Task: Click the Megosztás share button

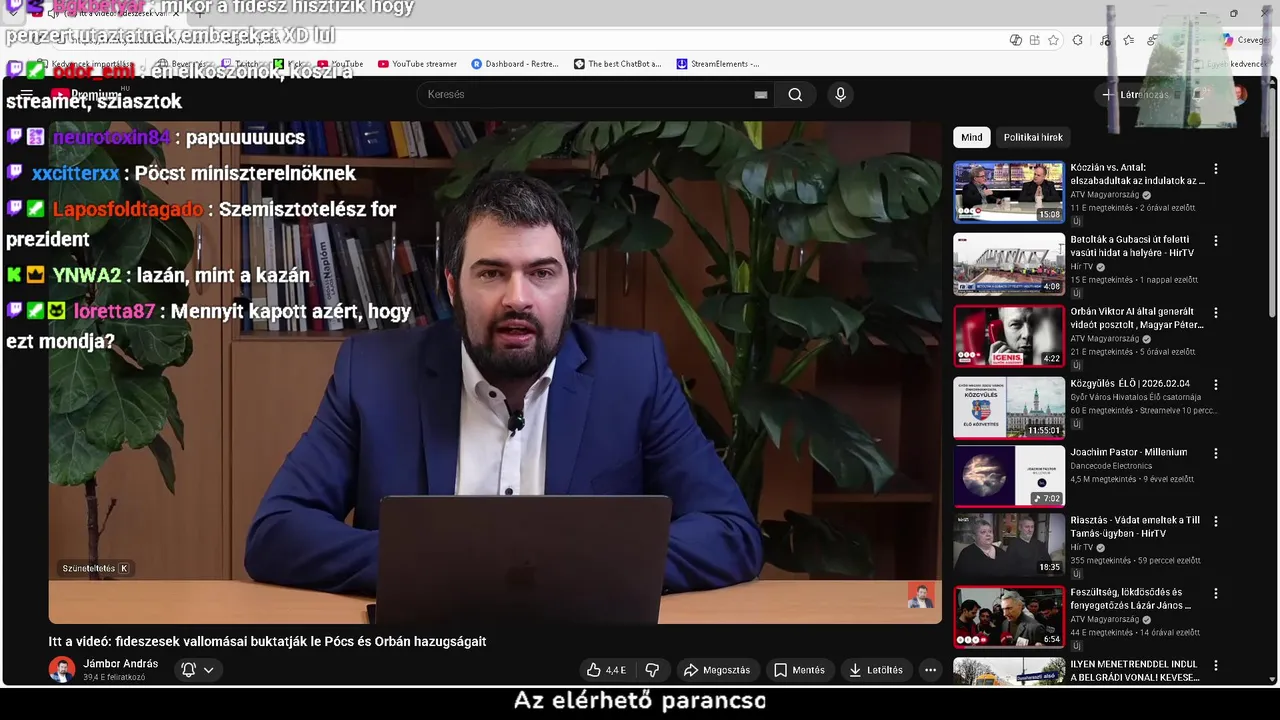Action: click(716, 670)
